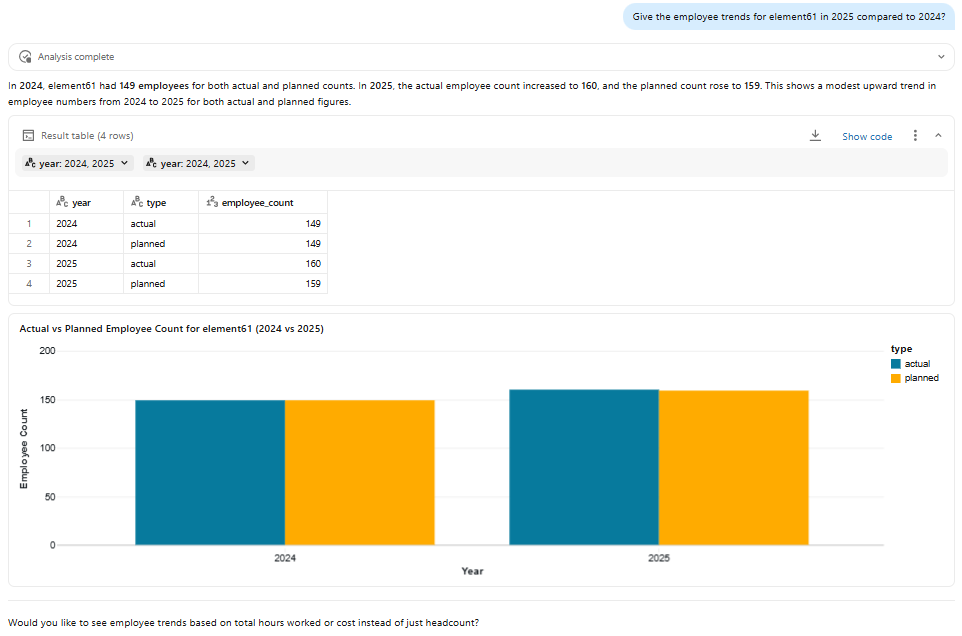Click the Show code link
The image size is (962, 636).
coord(866,136)
